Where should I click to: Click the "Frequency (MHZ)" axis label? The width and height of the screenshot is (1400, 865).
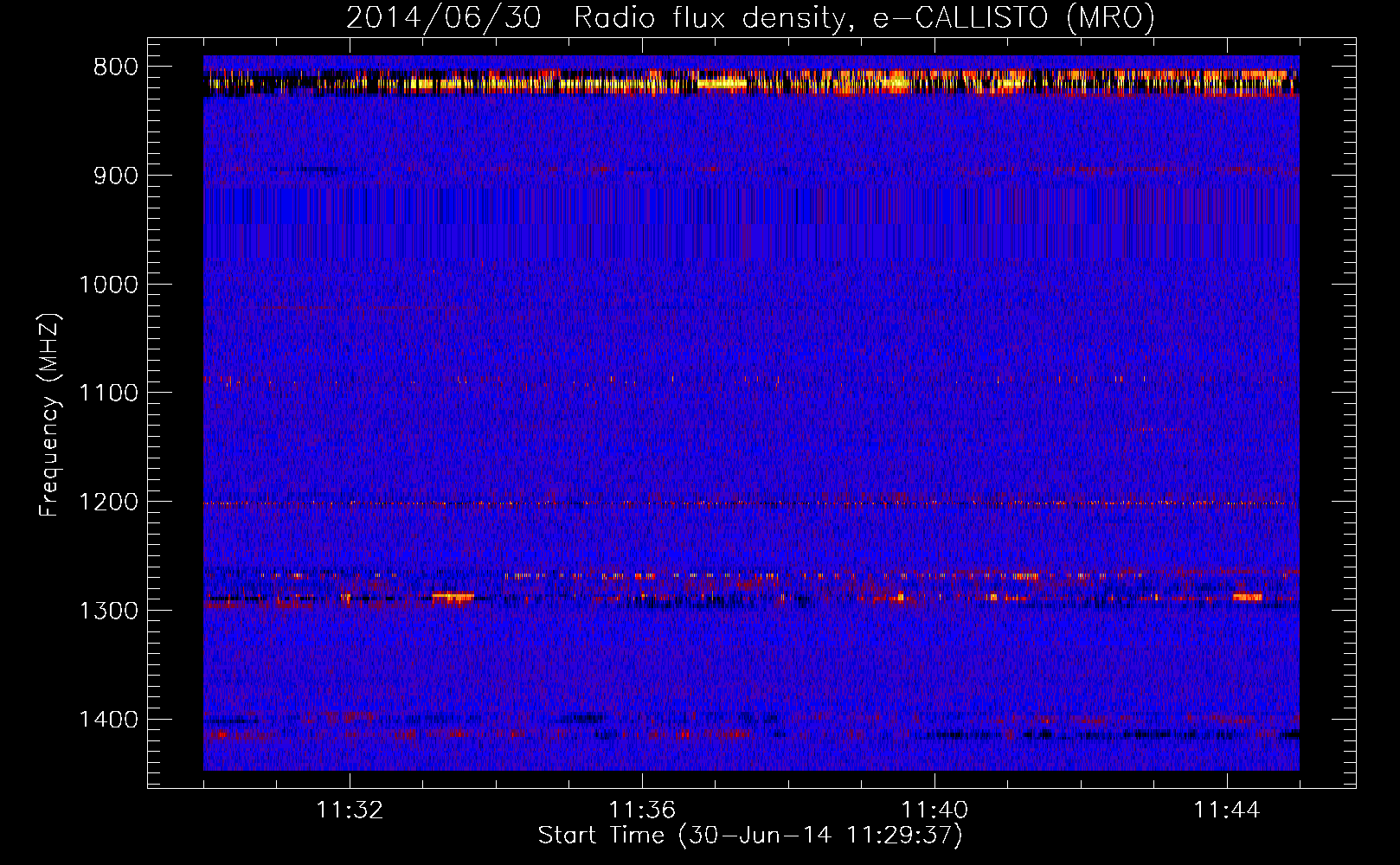point(50,414)
